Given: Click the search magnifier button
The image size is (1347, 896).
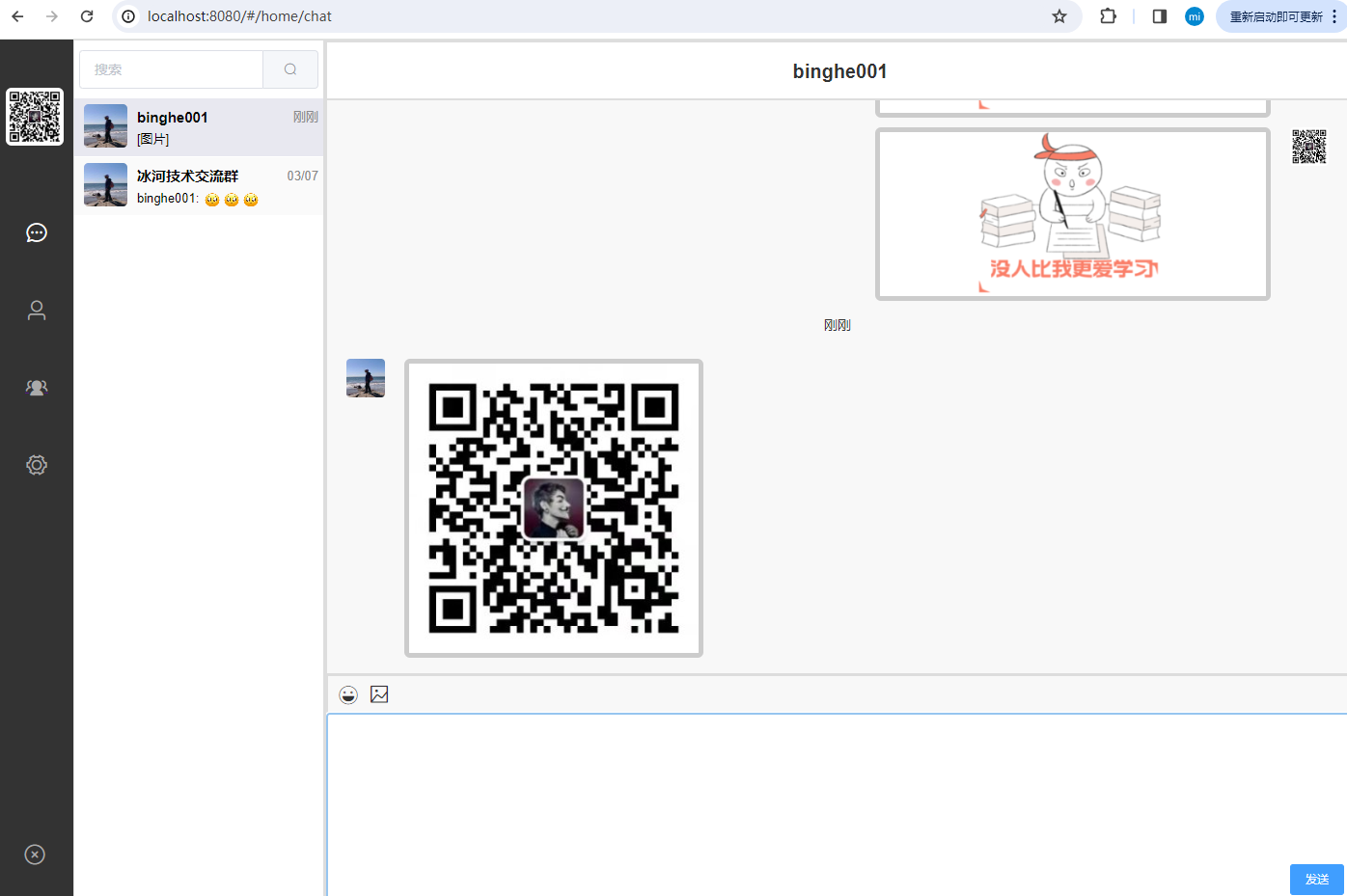Looking at the screenshot, I should coord(290,69).
